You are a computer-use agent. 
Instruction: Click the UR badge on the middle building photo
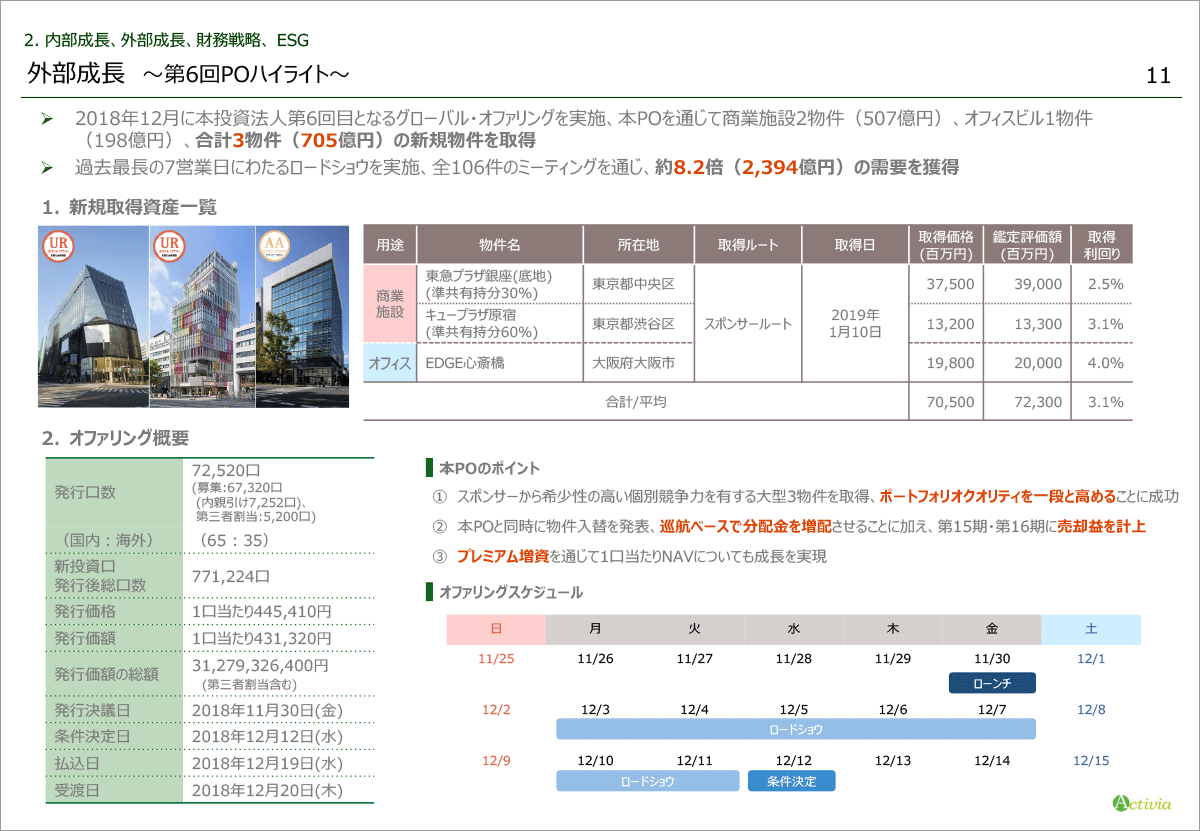click(168, 246)
